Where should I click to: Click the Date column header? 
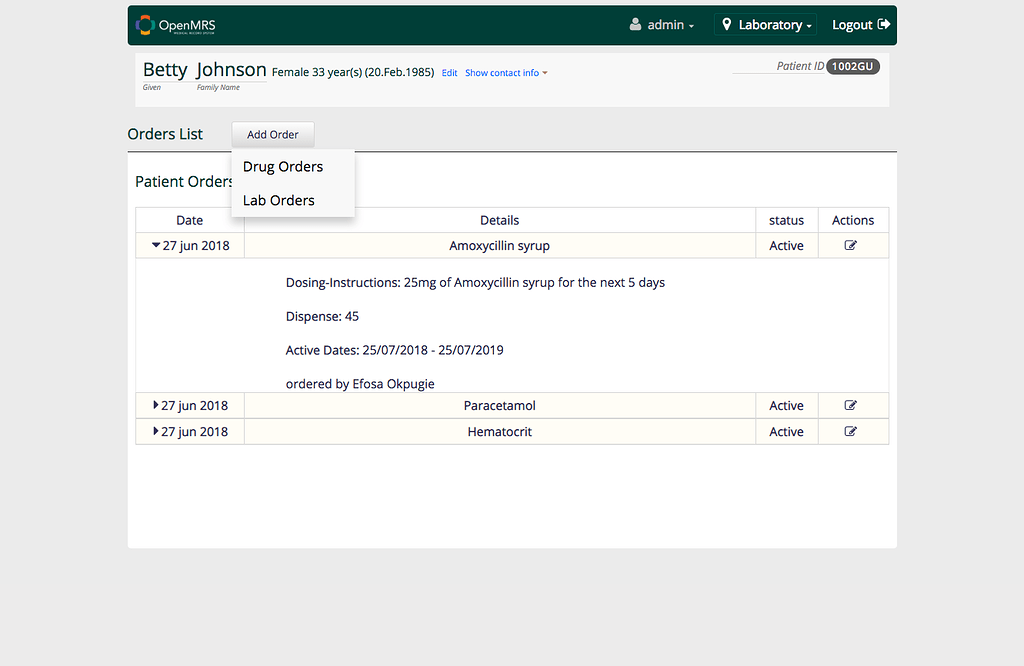point(189,219)
